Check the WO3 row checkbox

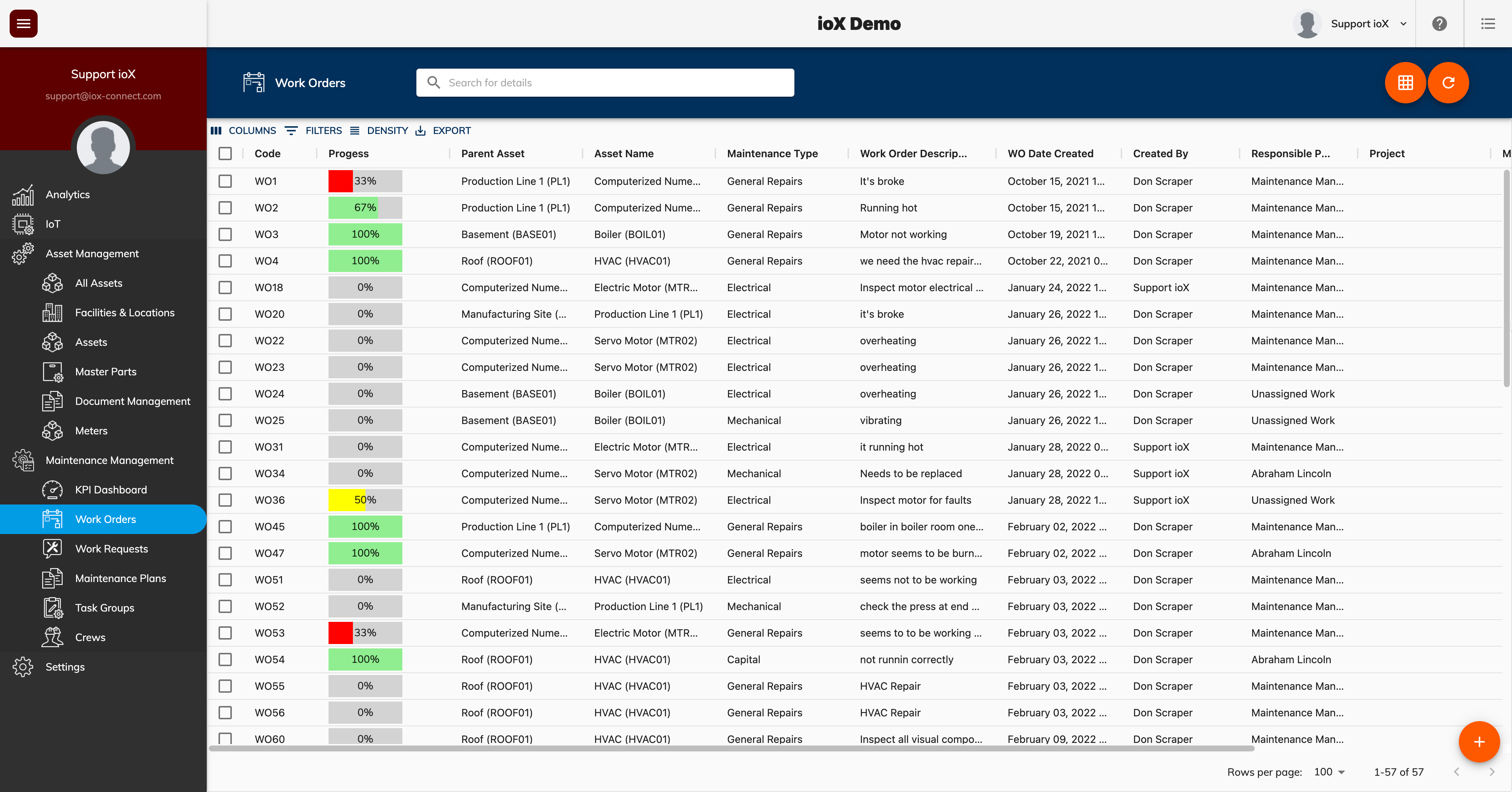tap(225, 235)
